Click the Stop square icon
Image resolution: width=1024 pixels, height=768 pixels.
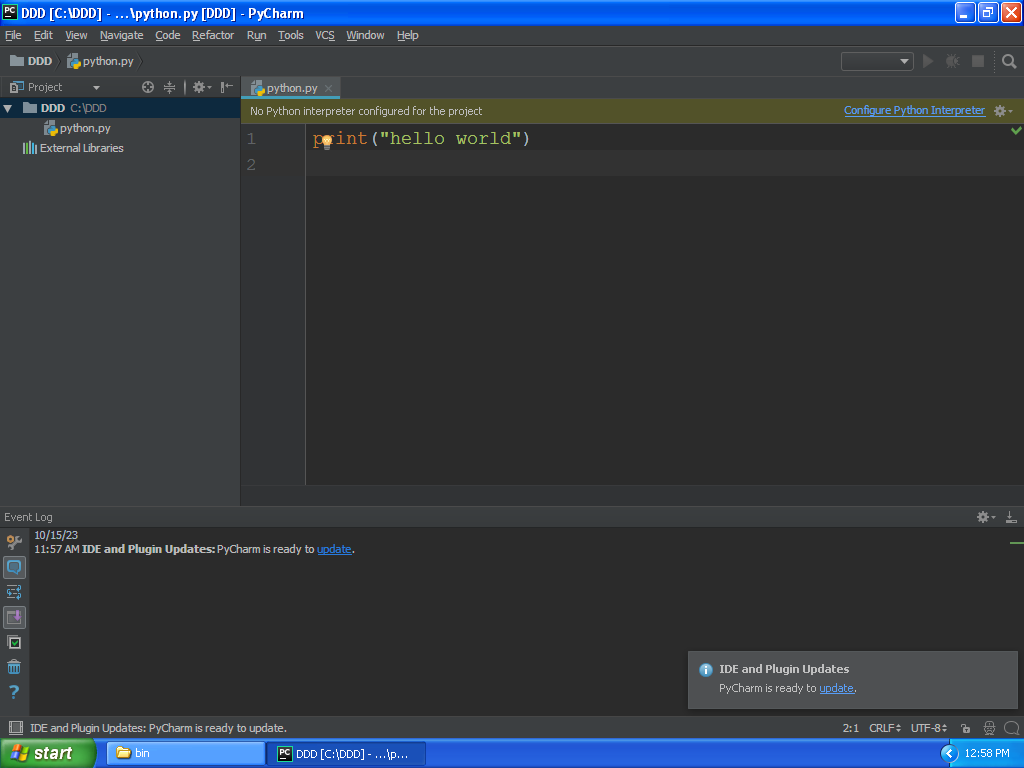[978, 61]
